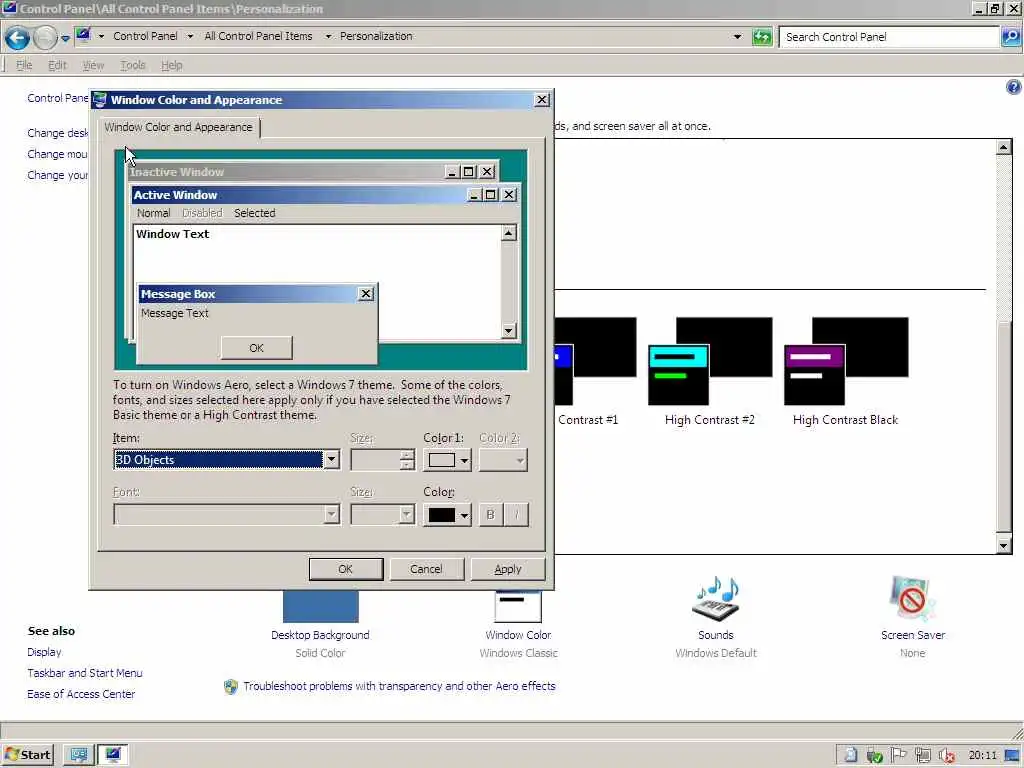Expand dropdown arrow after Control Panel breadcrumb

190,37
